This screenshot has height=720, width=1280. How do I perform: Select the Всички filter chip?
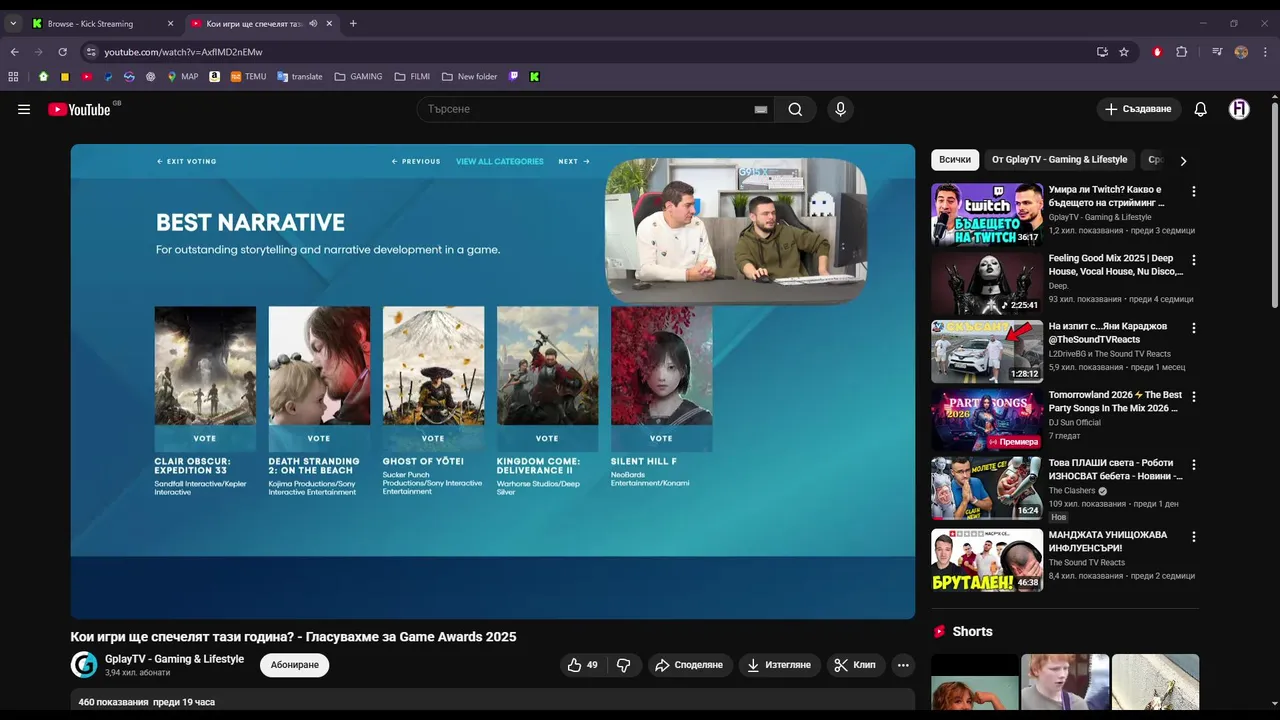click(x=955, y=160)
